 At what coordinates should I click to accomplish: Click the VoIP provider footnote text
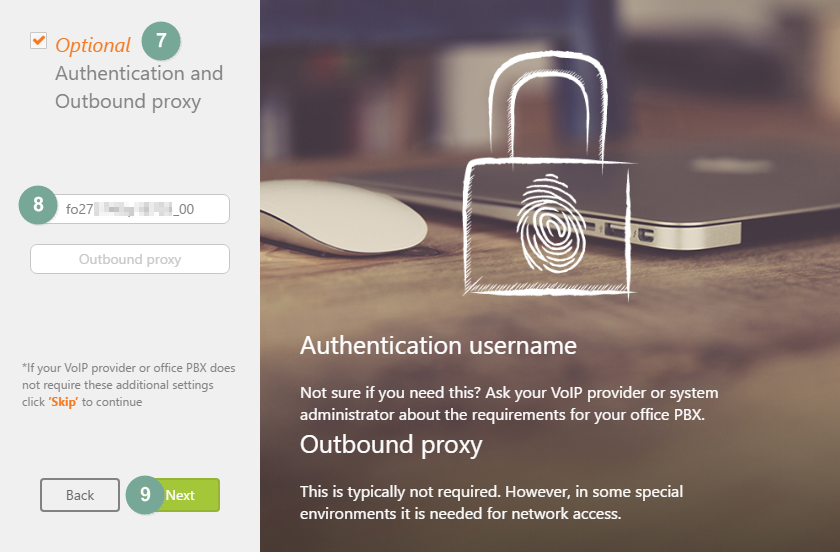pos(129,385)
